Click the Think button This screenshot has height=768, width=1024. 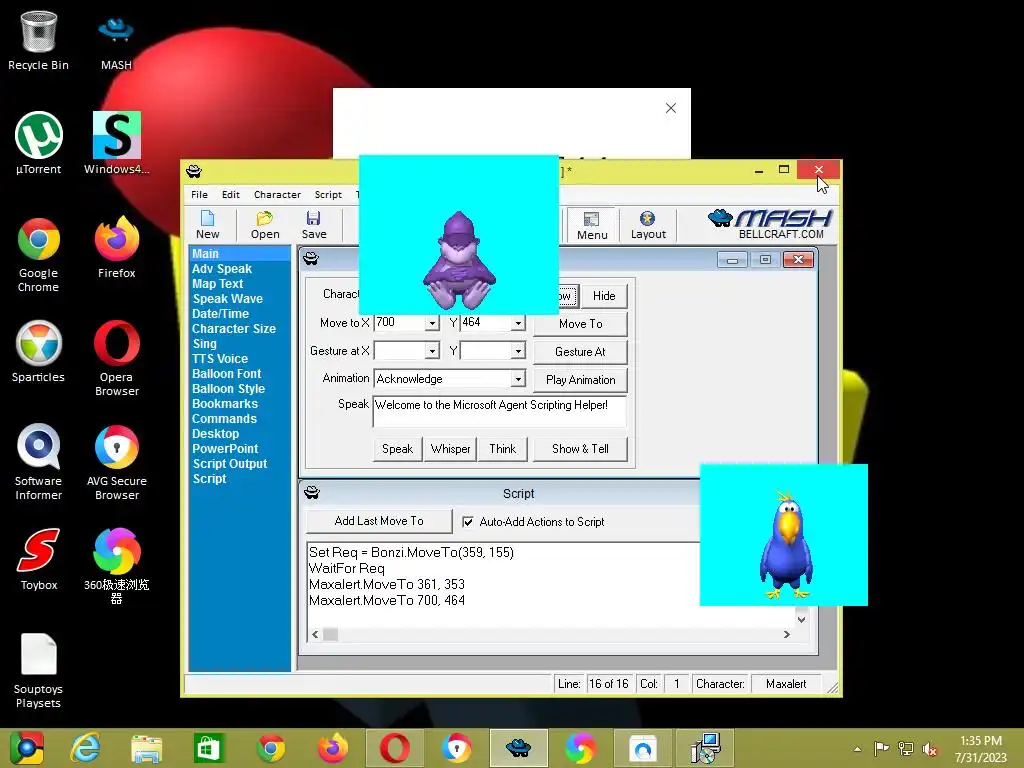pos(502,449)
